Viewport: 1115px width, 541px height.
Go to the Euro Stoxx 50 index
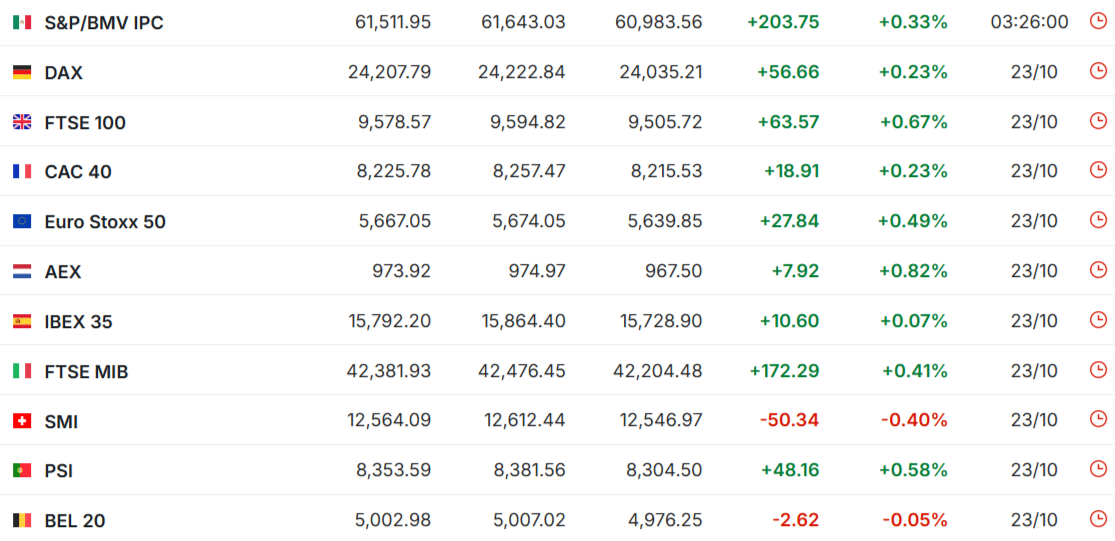click(x=105, y=221)
